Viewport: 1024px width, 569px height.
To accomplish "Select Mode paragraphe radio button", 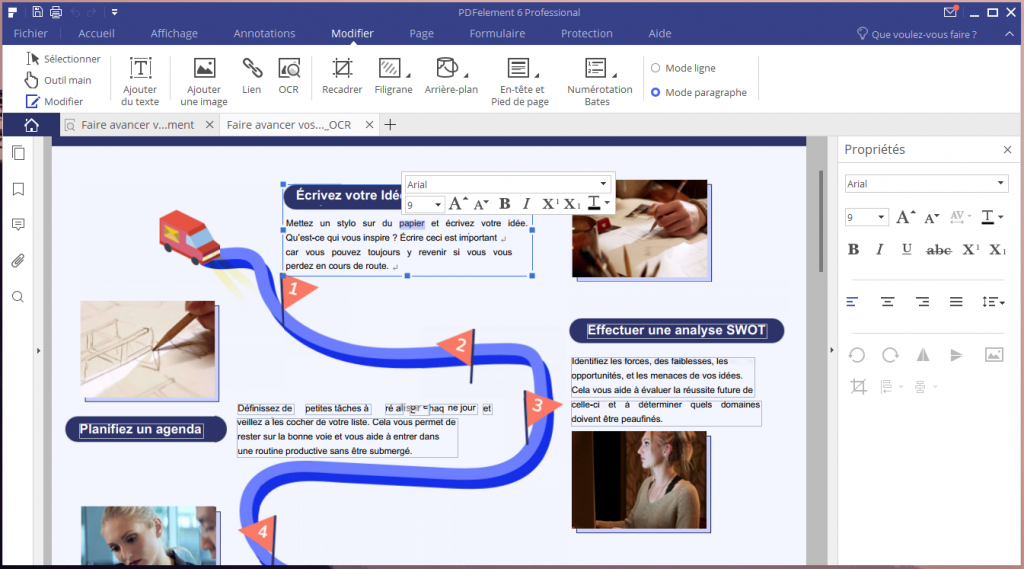I will click(x=699, y=92).
